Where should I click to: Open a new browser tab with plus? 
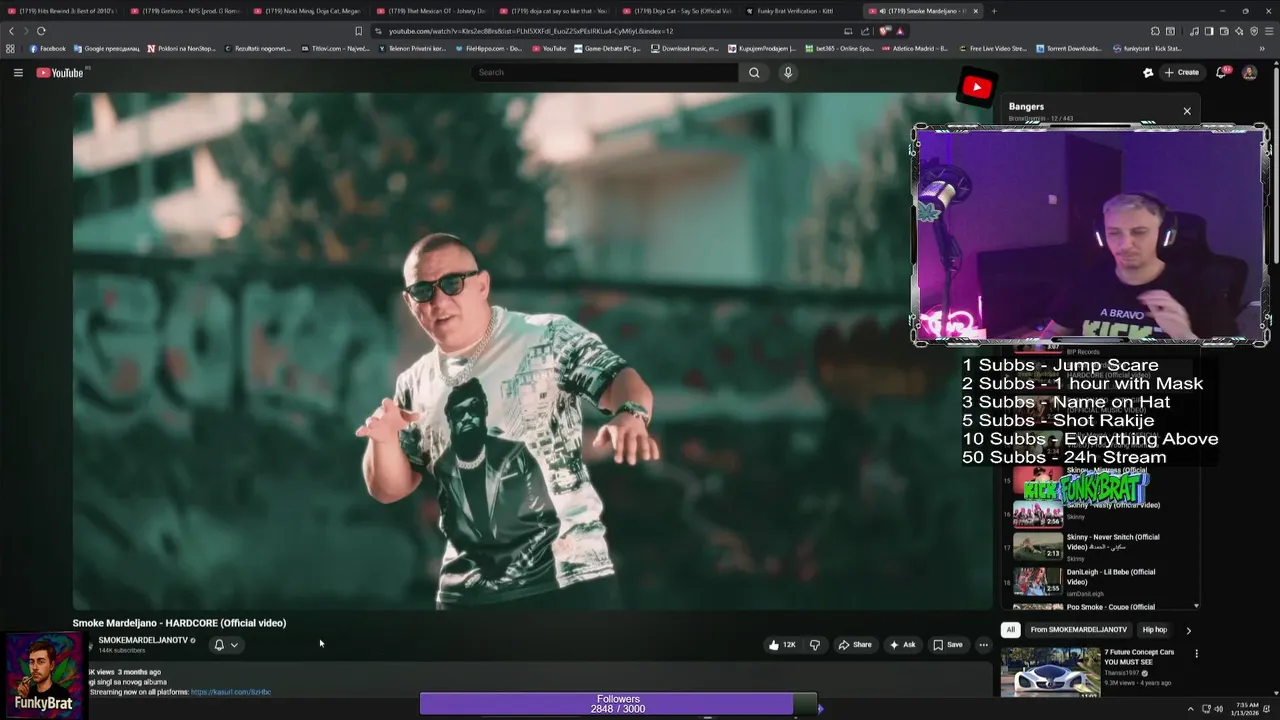pos(993,11)
